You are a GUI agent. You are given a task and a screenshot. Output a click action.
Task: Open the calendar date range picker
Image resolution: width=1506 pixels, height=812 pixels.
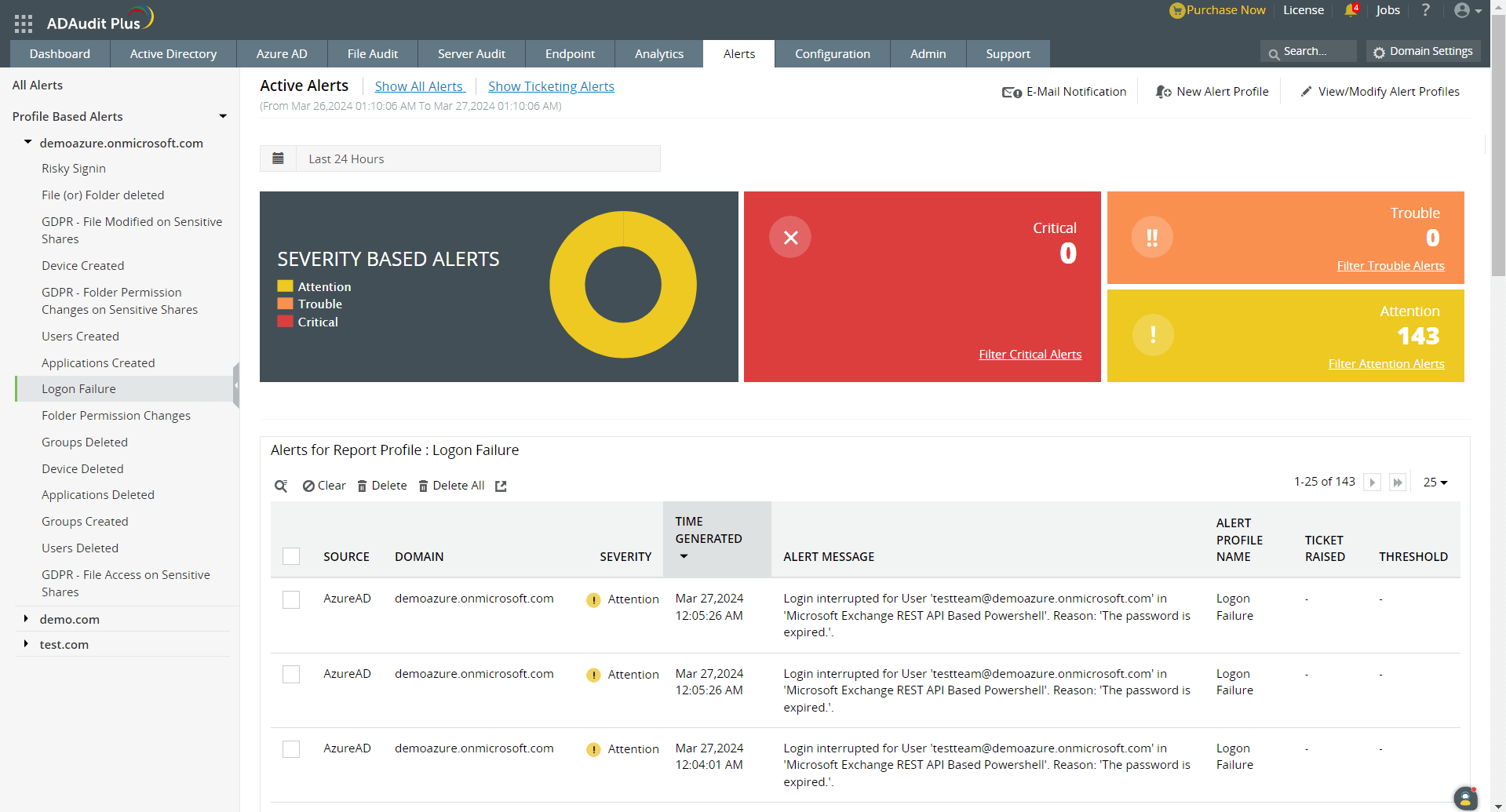pos(278,158)
